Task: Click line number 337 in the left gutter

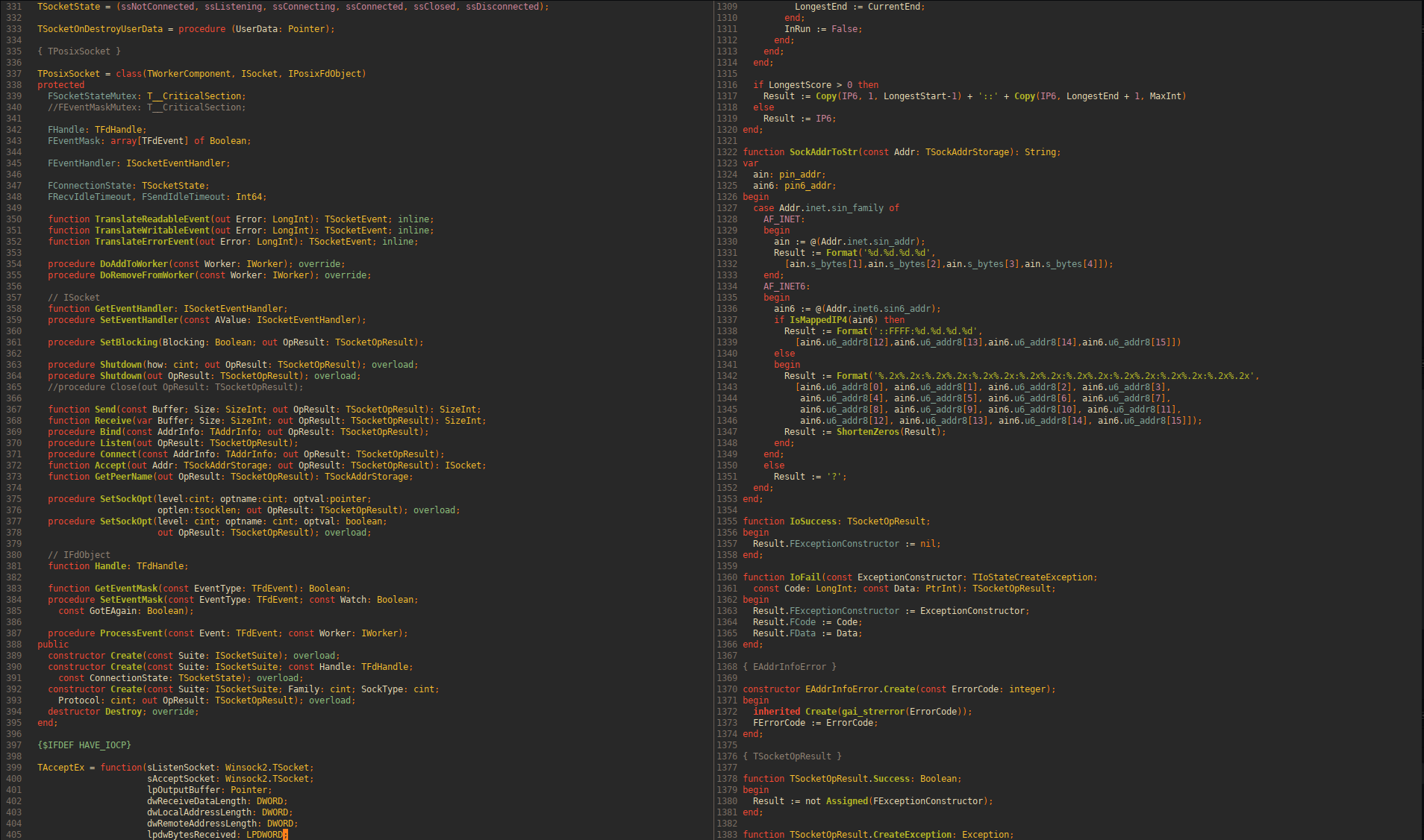Action: point(13,74)
